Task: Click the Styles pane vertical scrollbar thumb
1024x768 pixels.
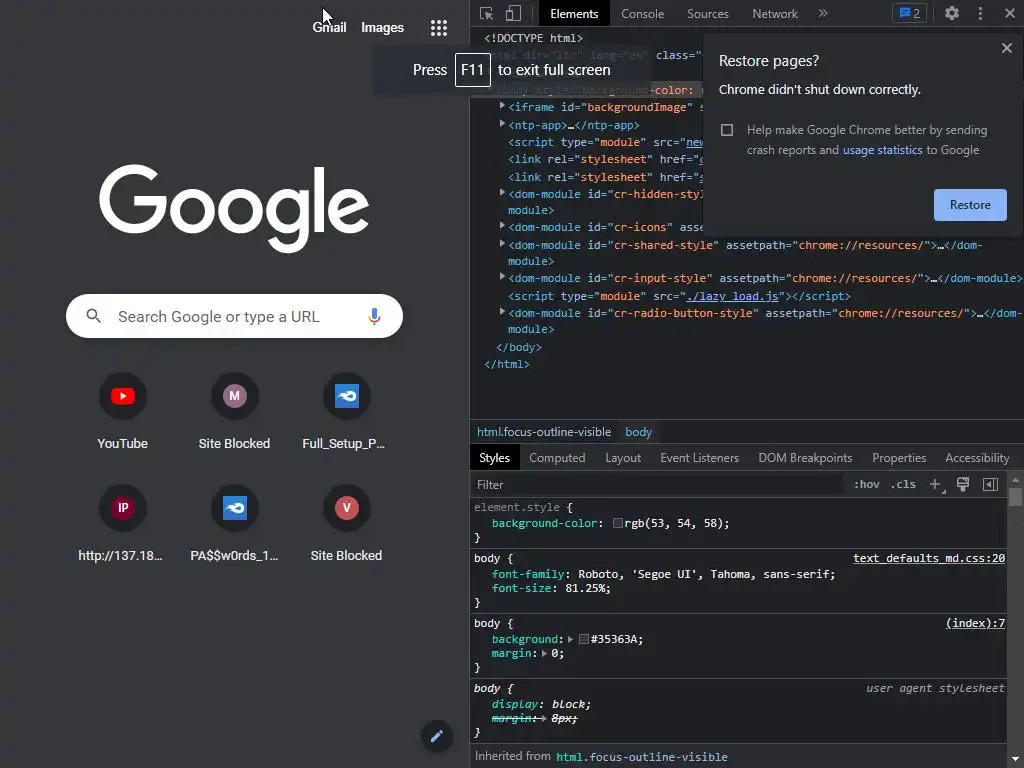Action: point(1015,497)
